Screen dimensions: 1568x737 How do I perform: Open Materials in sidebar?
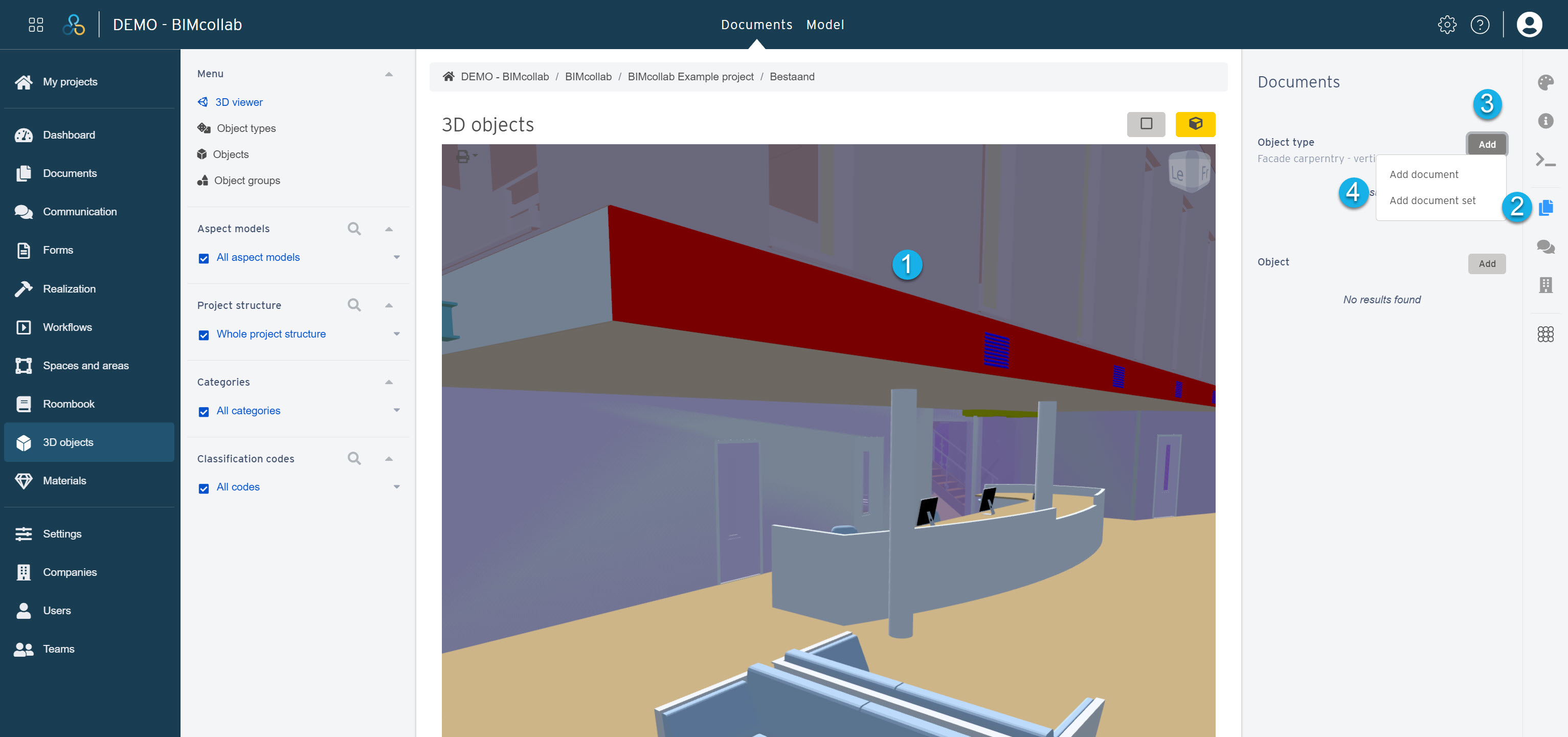(89, 481)
